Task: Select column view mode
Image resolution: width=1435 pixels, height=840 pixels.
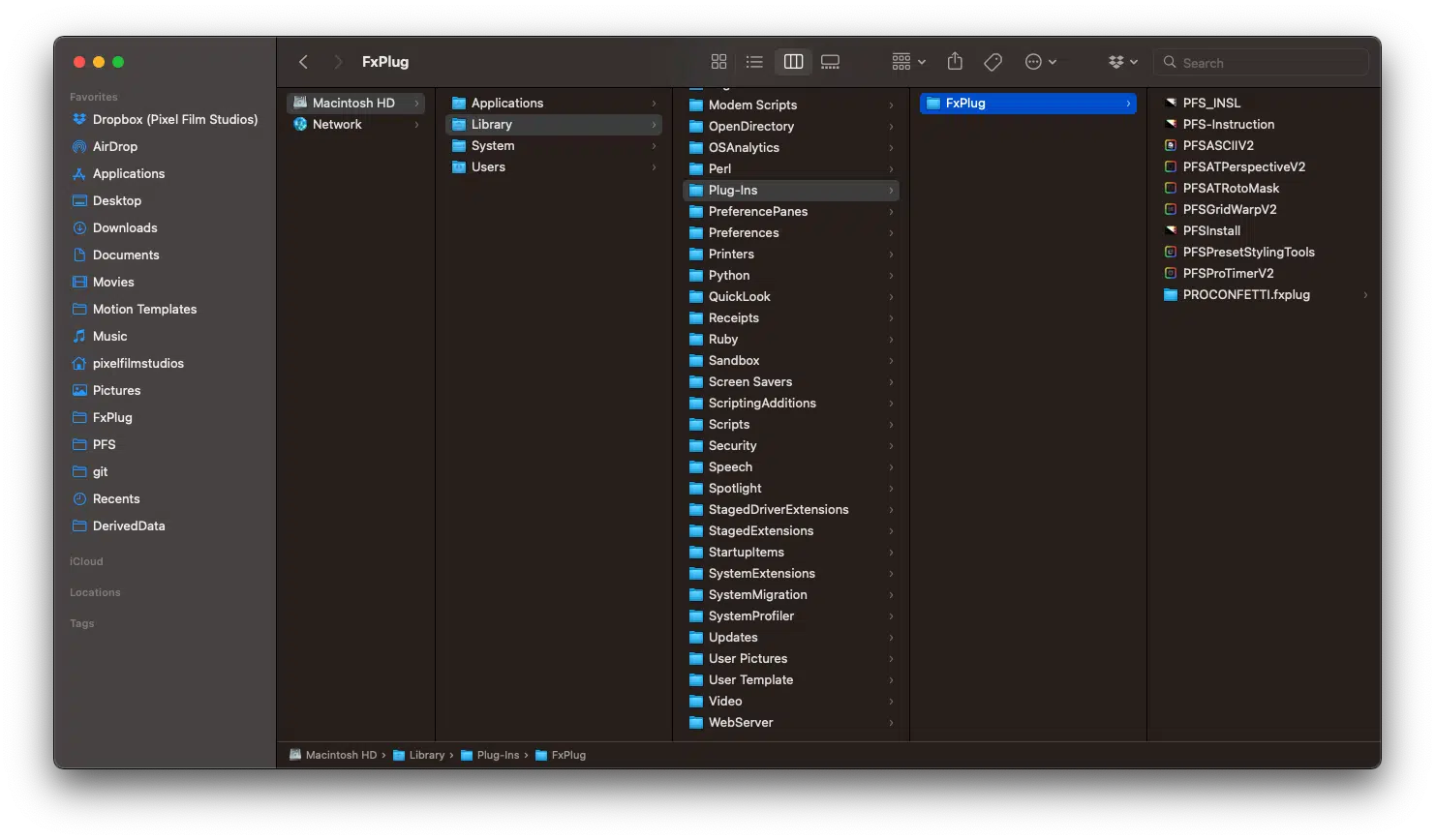Action: coord(793,62)
